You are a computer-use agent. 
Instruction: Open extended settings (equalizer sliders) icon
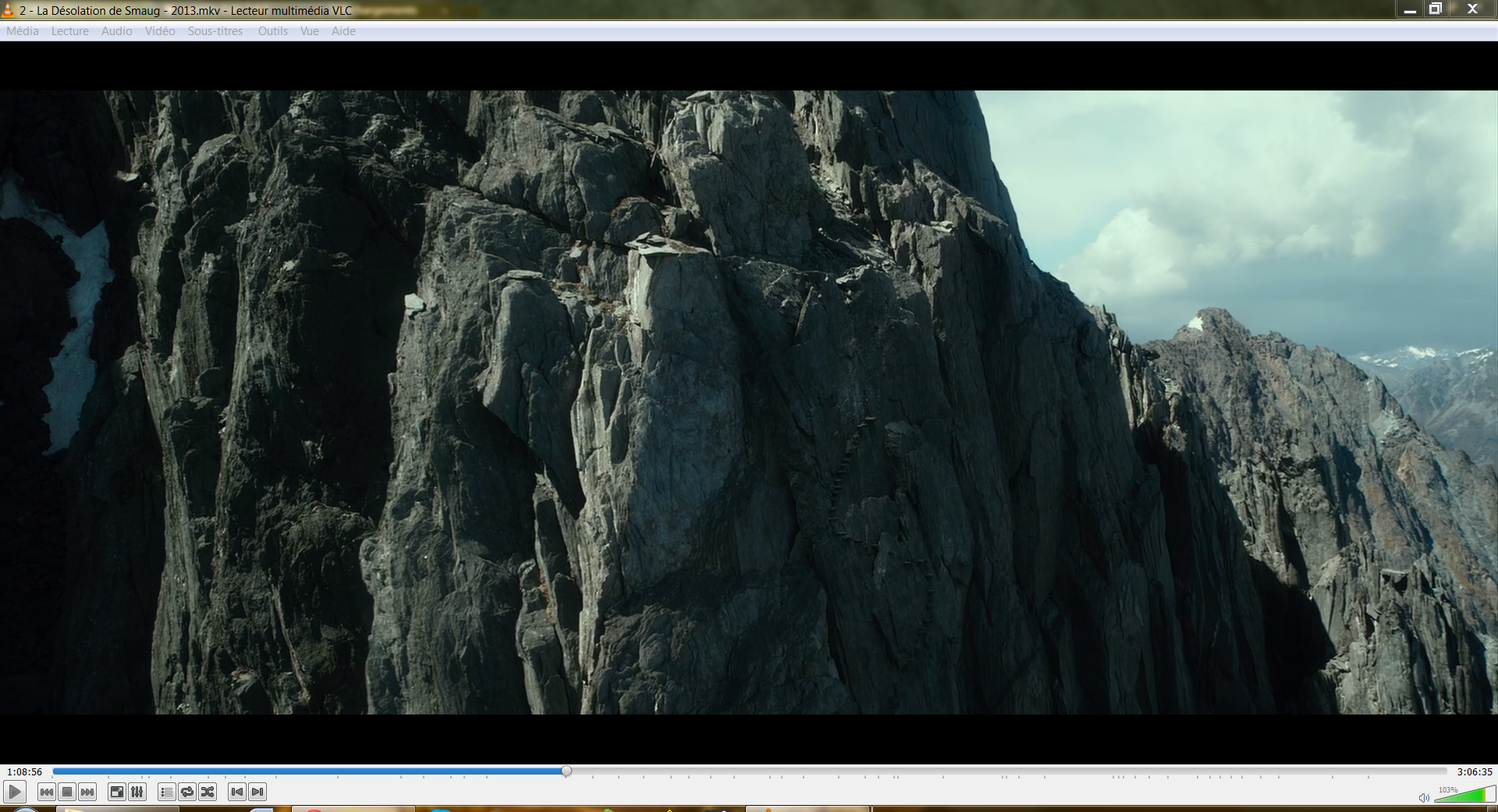coord(137,792)
